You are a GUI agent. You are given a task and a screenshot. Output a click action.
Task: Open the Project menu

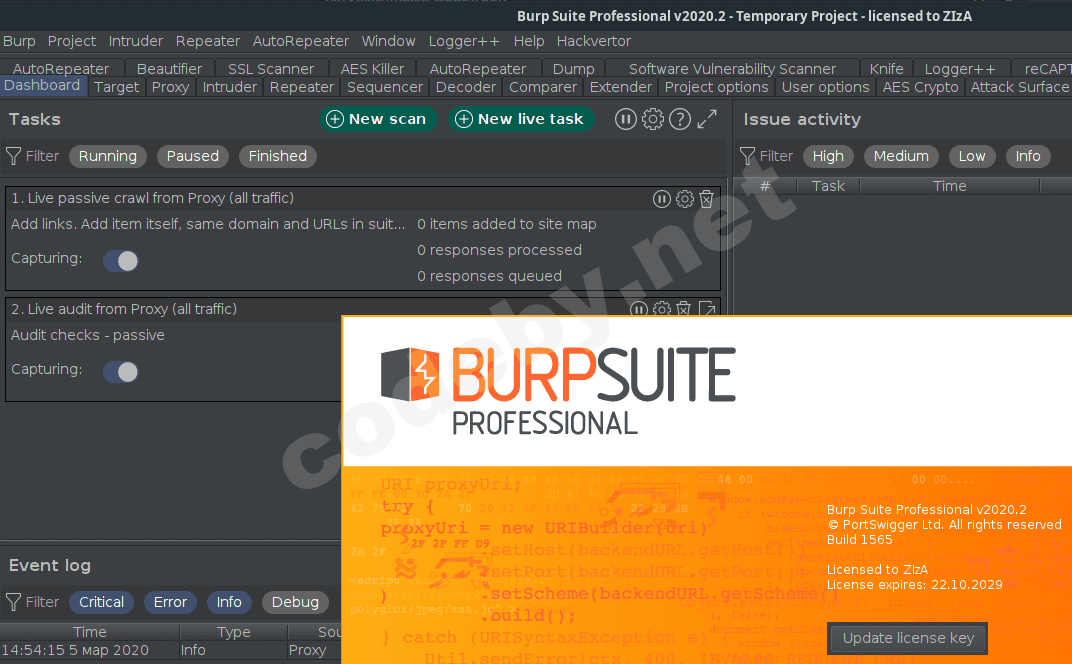72,41
